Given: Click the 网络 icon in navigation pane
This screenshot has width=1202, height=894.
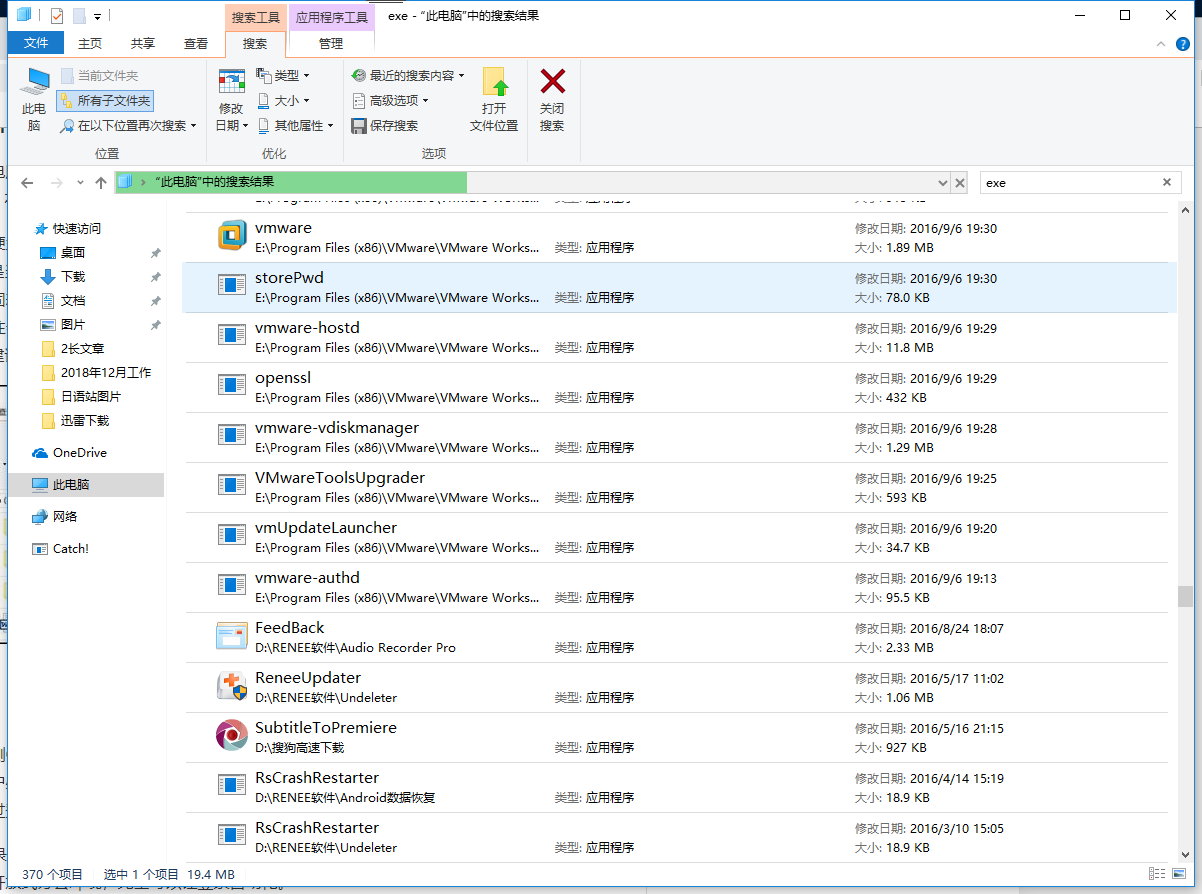Looking at the screenshot, I should click(x=40, y=517).
